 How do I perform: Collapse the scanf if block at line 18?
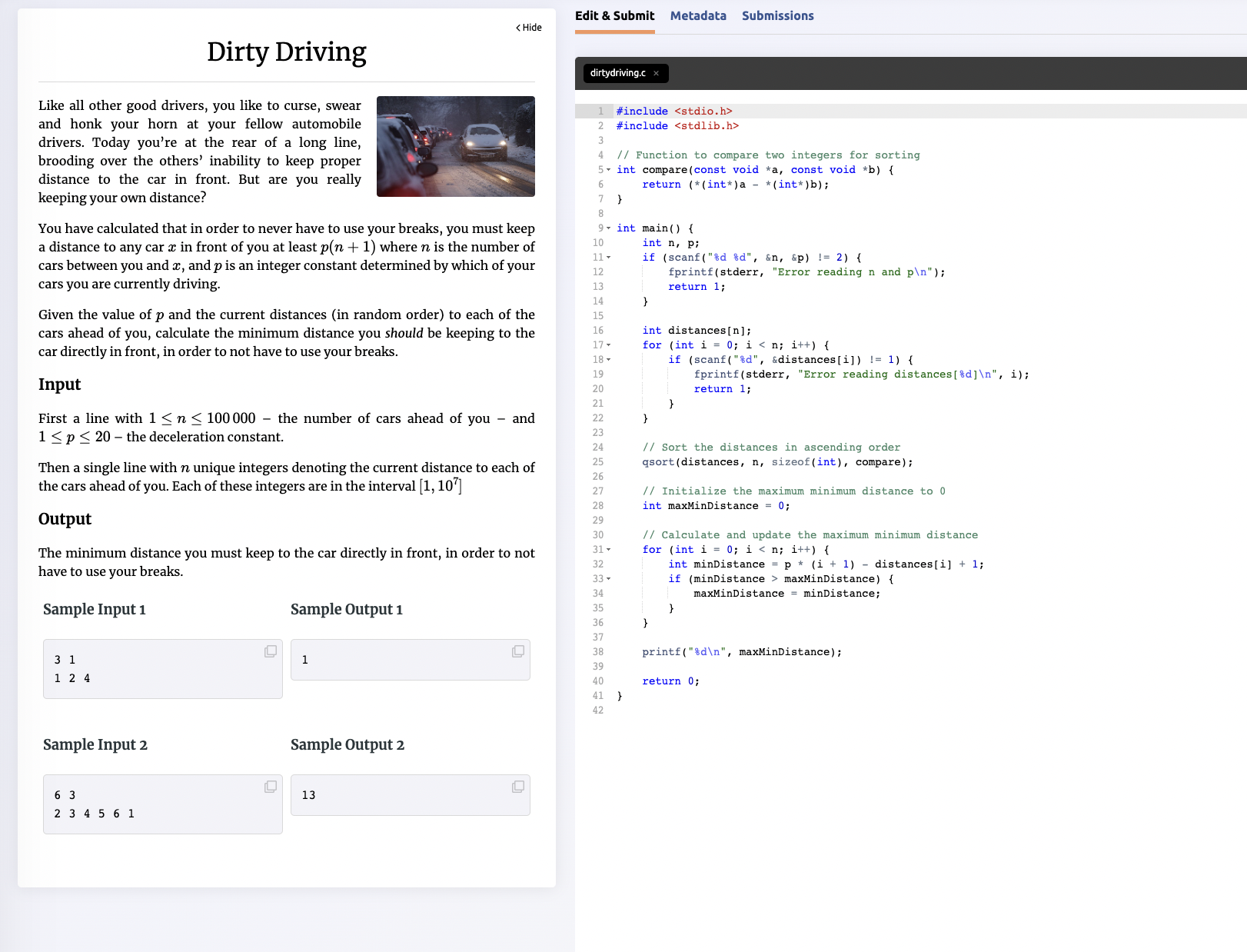point(609,359)
